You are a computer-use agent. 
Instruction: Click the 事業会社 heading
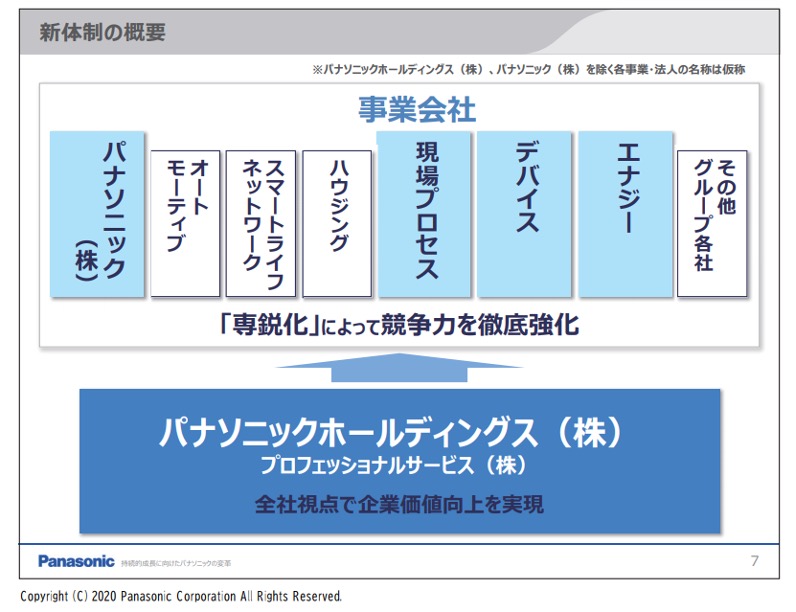click(x=417, y=109)
